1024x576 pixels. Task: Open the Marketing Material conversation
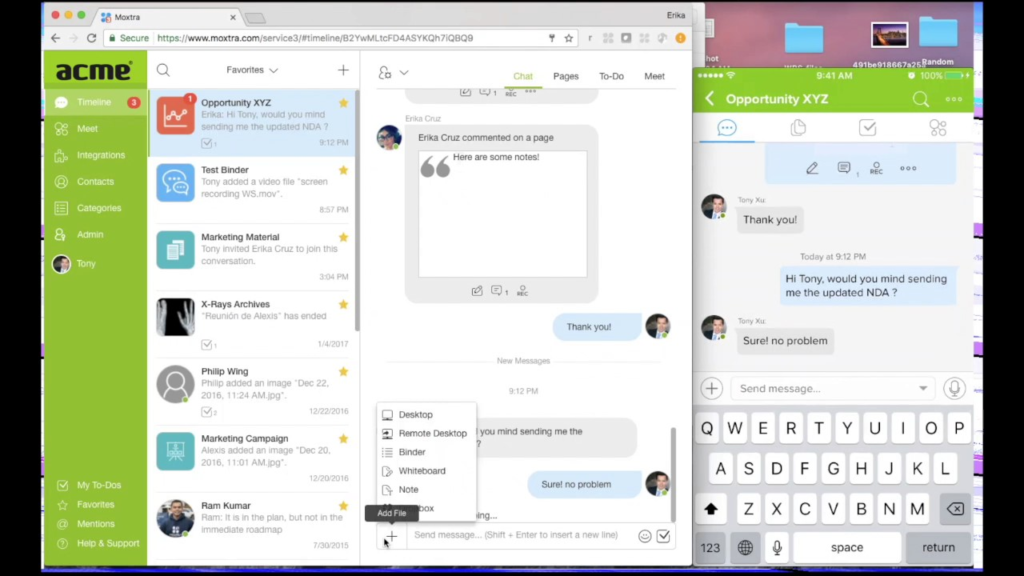click(252, 257)
